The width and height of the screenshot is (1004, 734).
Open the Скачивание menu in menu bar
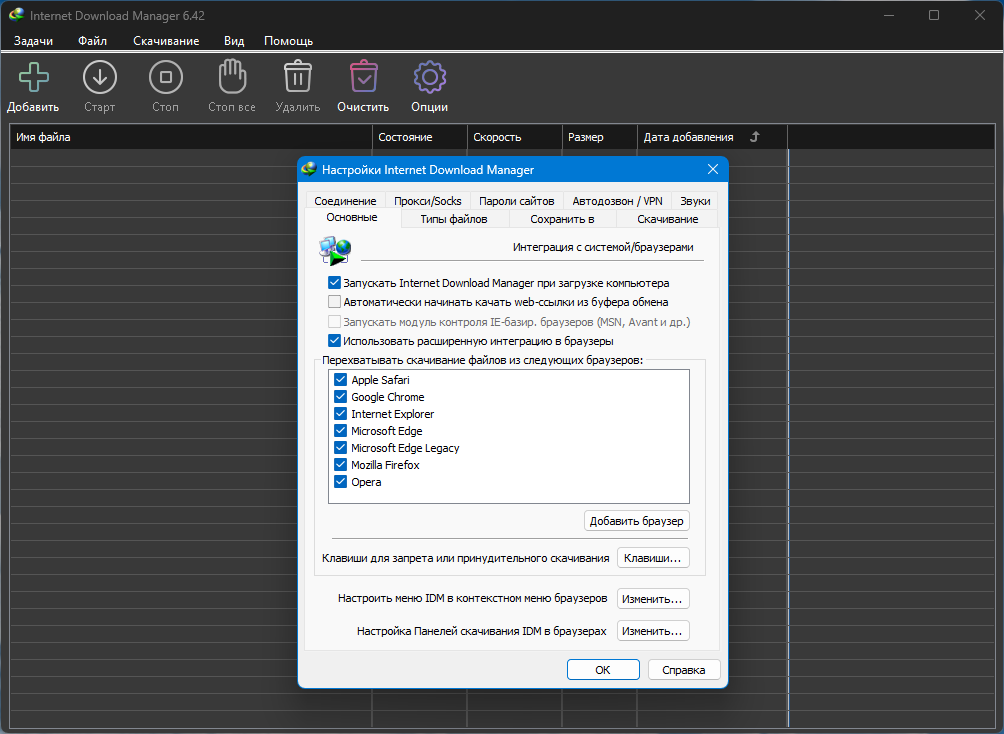point(166,41)
